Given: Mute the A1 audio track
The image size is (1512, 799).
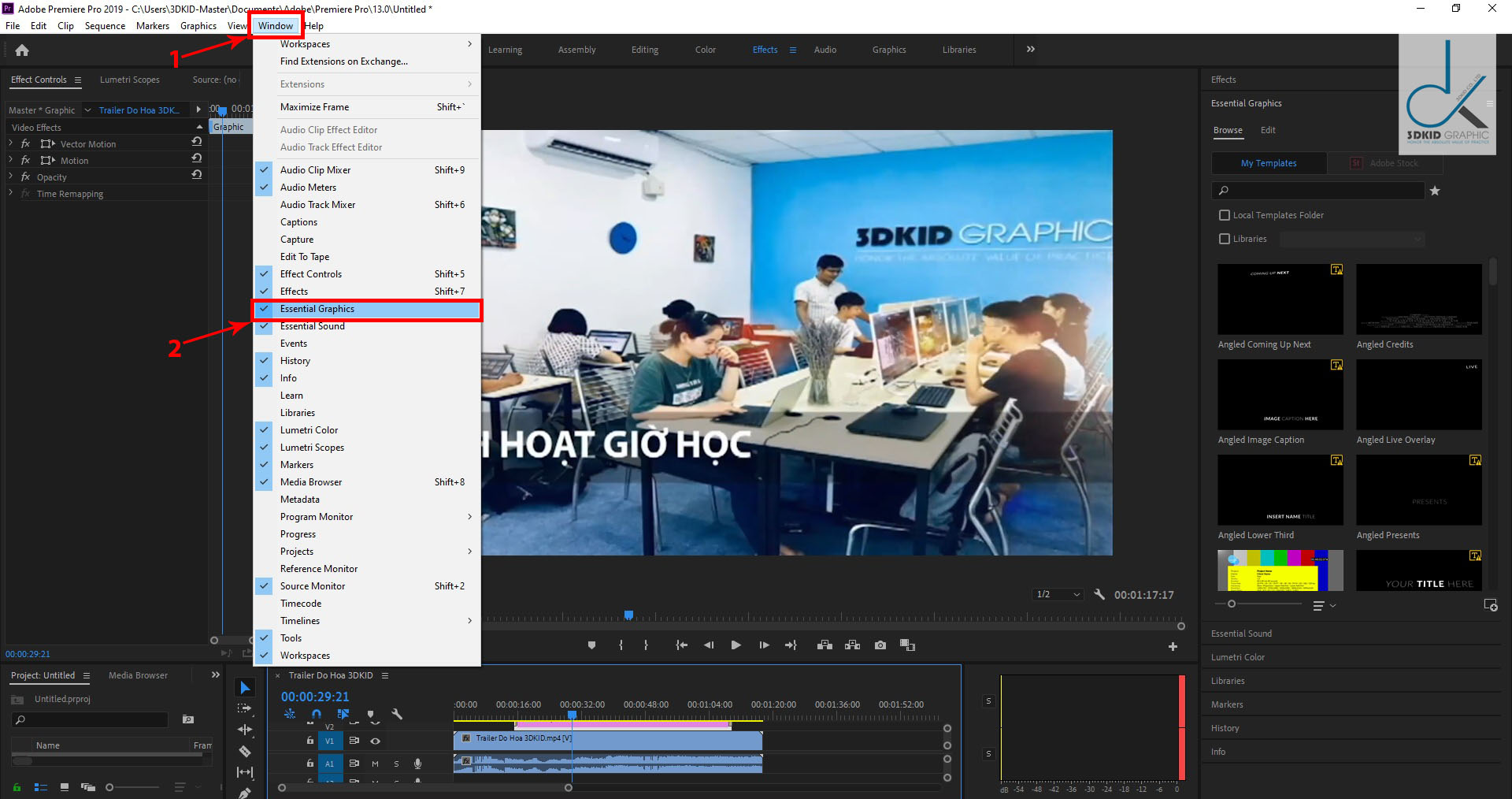Looking at the screenshot, I should 376,764.
